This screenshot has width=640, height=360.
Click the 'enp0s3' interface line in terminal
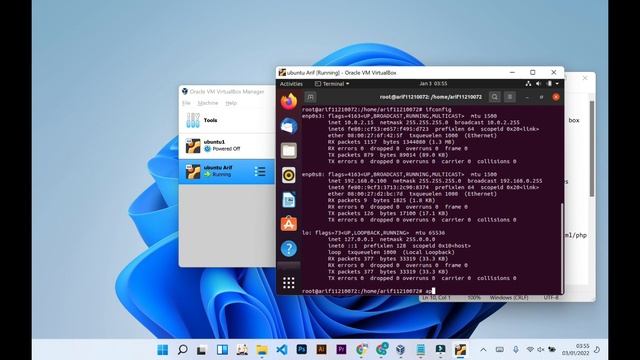[399, 116]
